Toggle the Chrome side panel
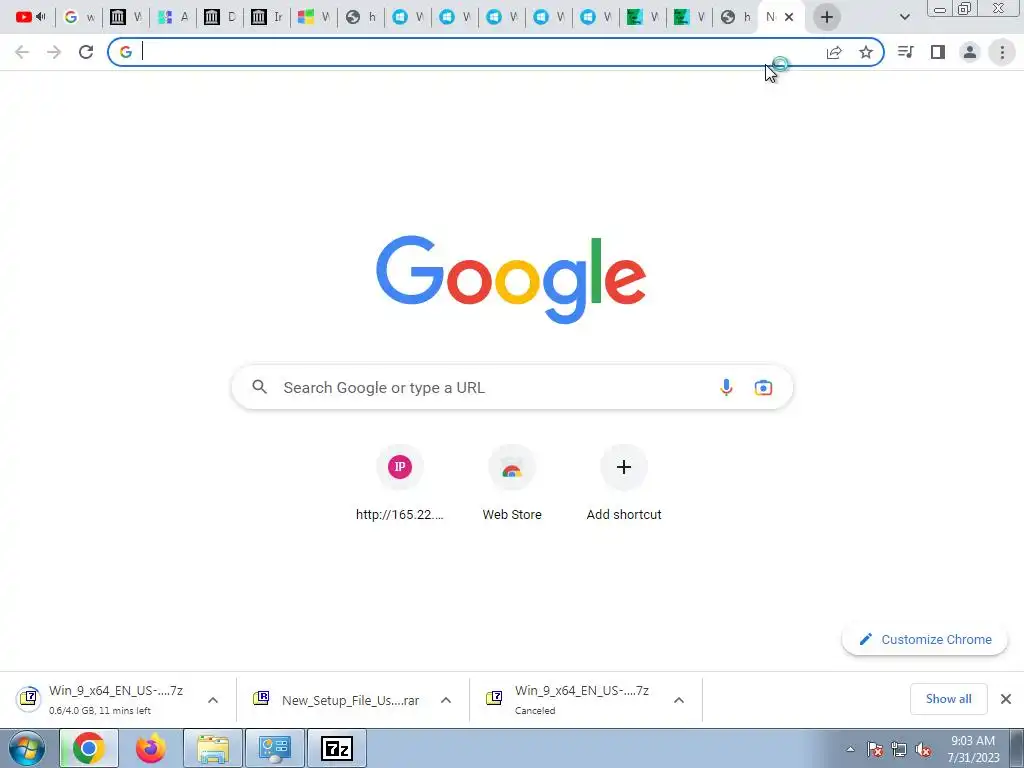1024x768 pixels. [x=938, y=52]
